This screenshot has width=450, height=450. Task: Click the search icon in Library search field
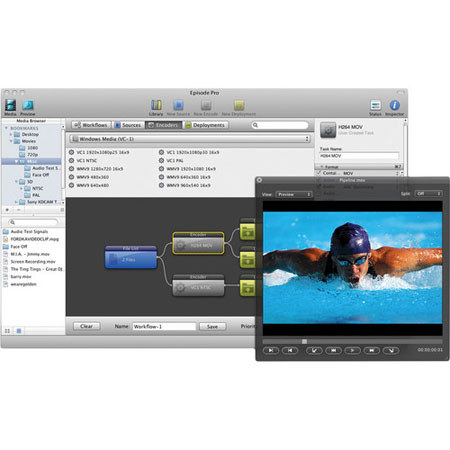point(255,125)
